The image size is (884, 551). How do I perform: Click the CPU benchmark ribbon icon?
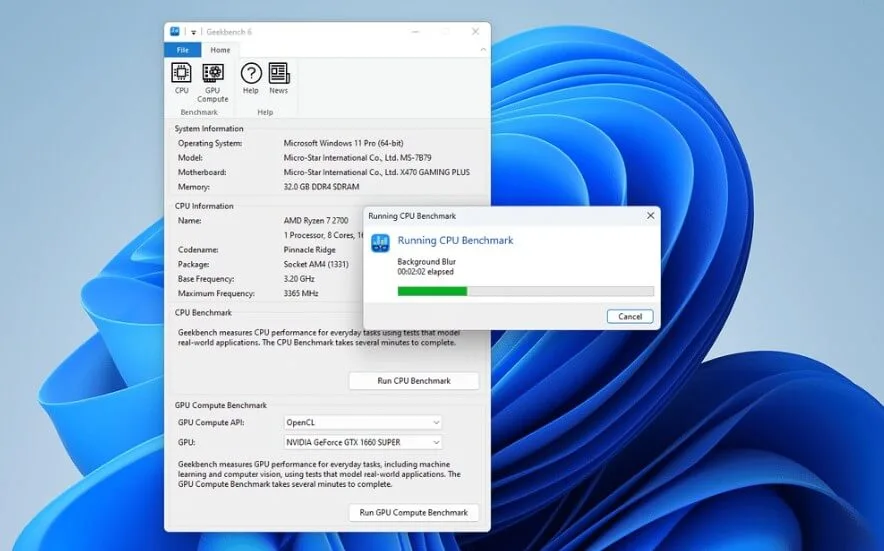click(x=181, y=78)
